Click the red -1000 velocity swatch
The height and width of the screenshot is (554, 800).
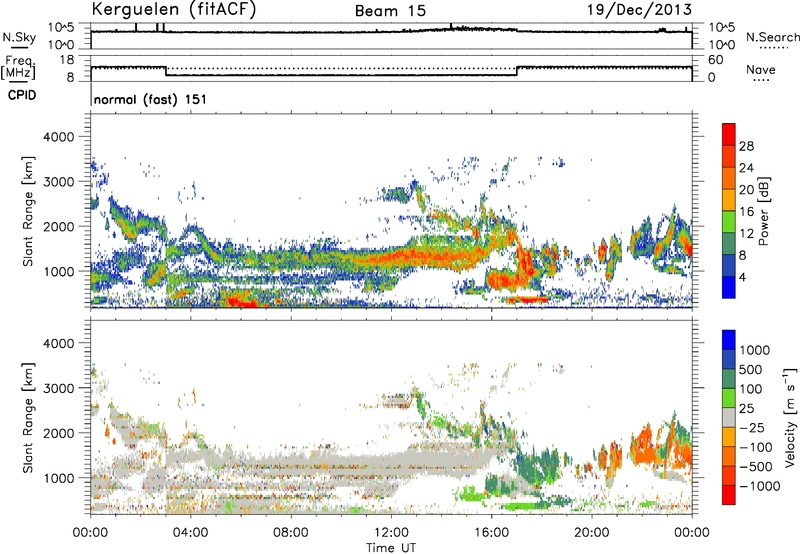[729, 495]
